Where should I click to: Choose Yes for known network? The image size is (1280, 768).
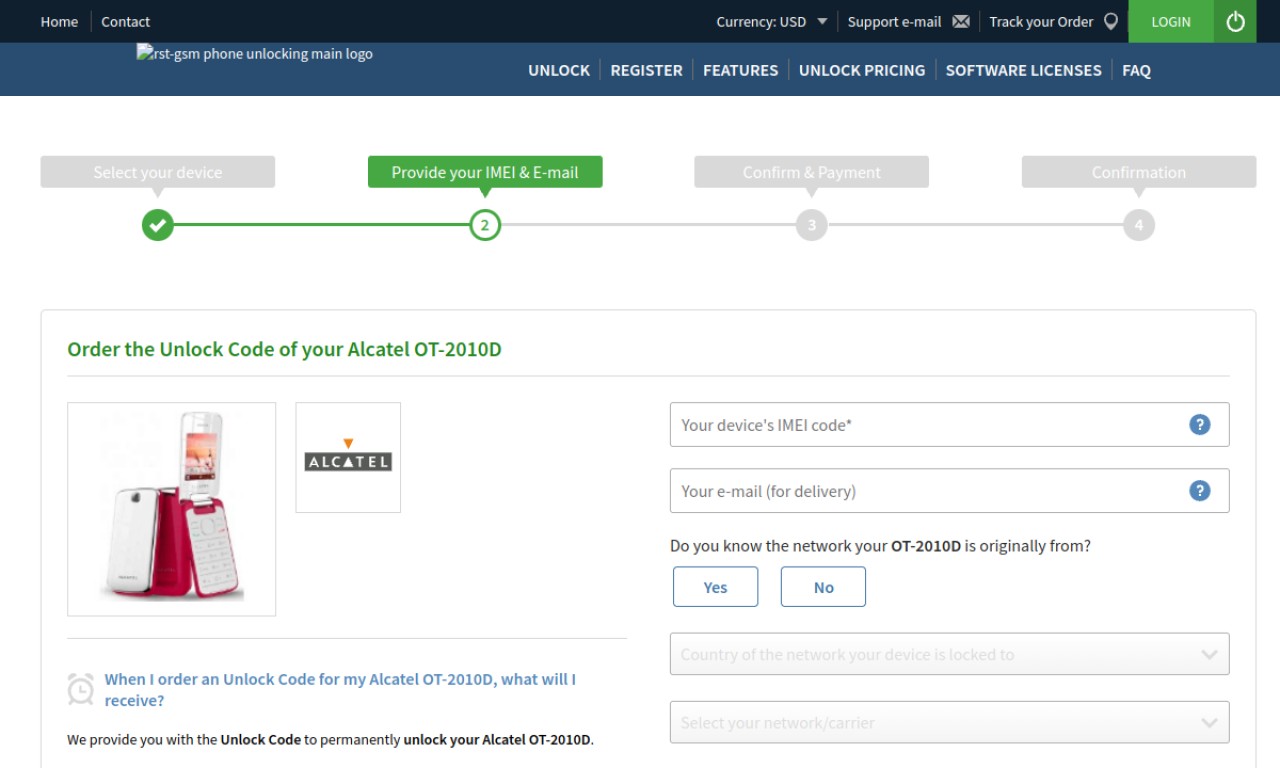[715, 587]
